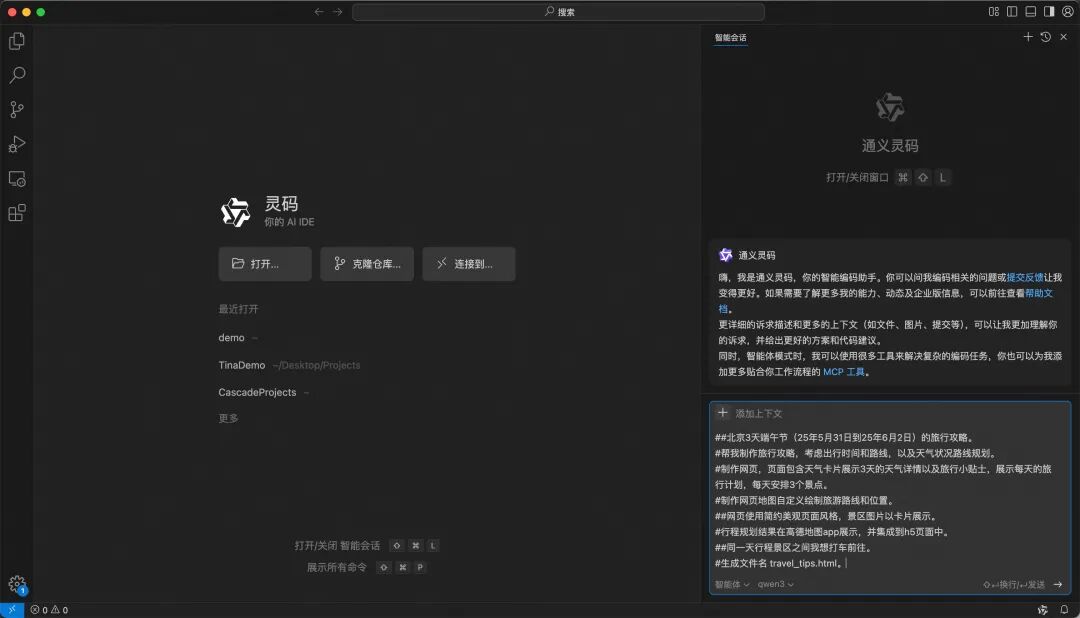This screenshot has height=618, width=1080.
Task: Expand the 智能体 mode dropdown
Action: pyautogui.click(x=732, y=584)
